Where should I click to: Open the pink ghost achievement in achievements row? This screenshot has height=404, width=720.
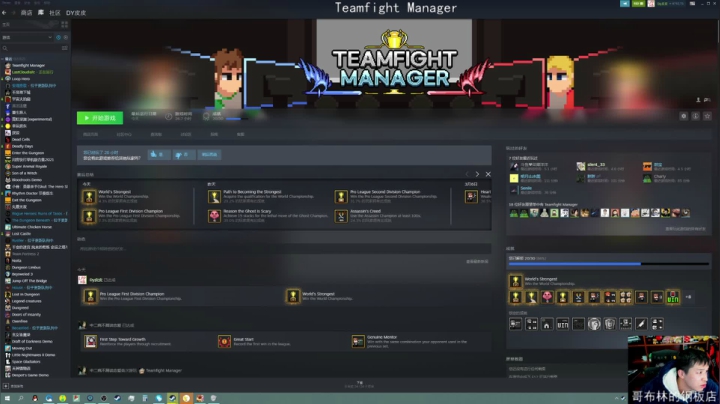point(546,297)
